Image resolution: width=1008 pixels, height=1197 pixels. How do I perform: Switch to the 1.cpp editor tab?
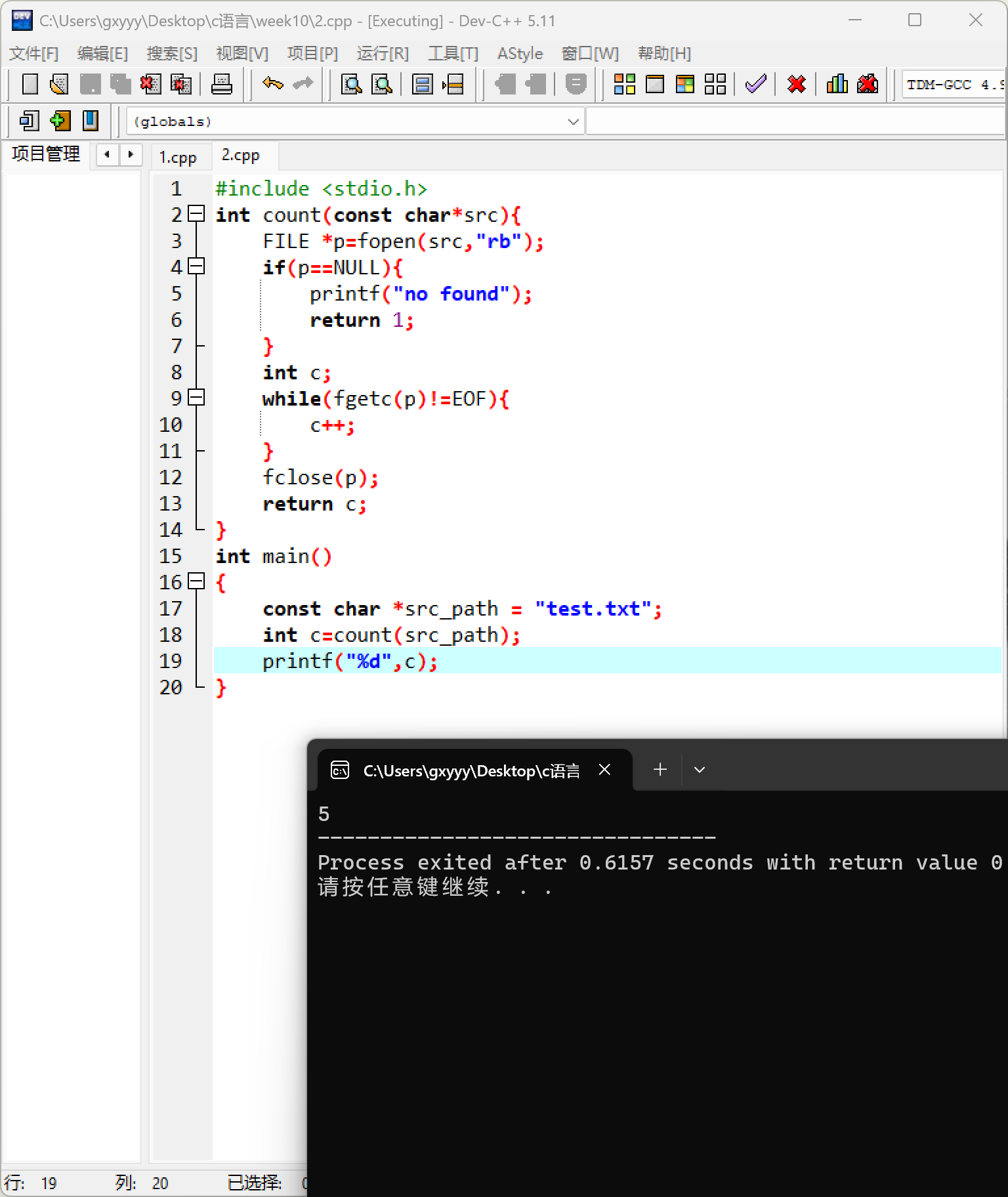click(x=178, y=157)
